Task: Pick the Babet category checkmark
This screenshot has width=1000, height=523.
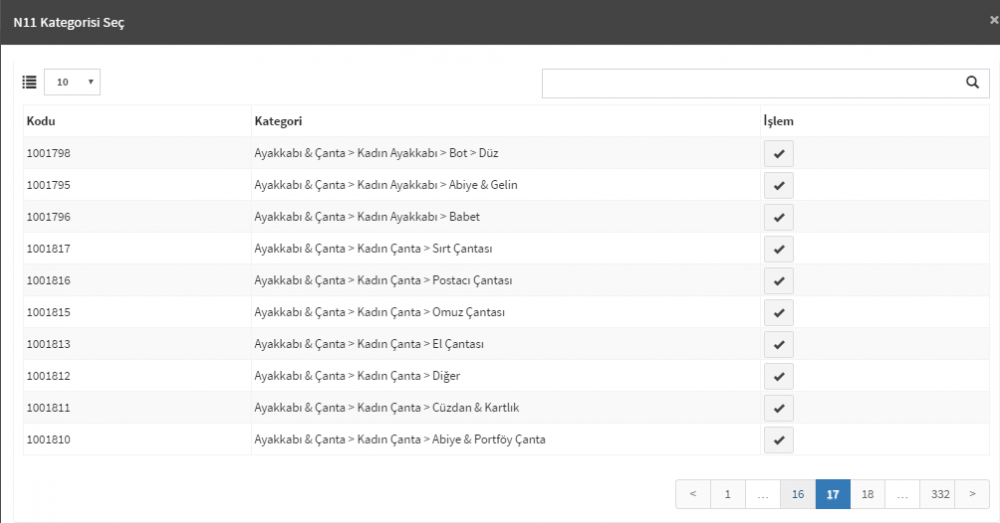Action: [779, 217]
